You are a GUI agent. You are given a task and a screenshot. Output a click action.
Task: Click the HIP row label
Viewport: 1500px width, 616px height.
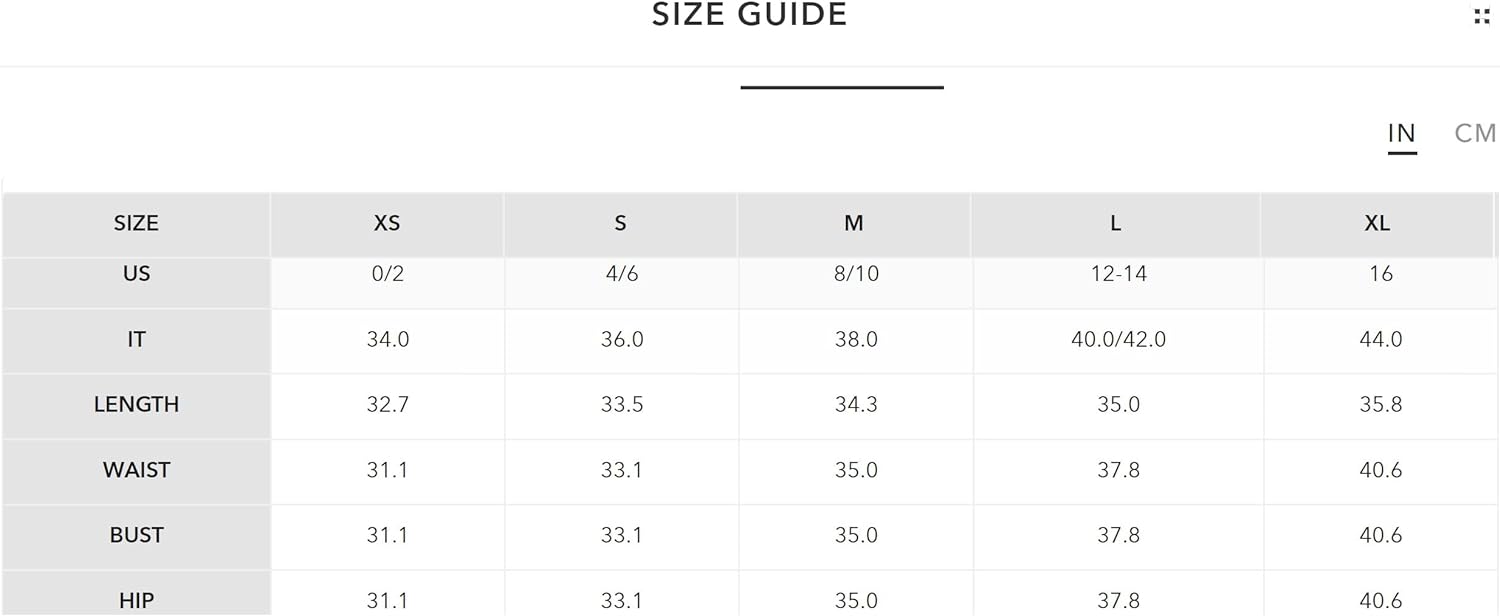pyautogui.click(x=136, y=600)
